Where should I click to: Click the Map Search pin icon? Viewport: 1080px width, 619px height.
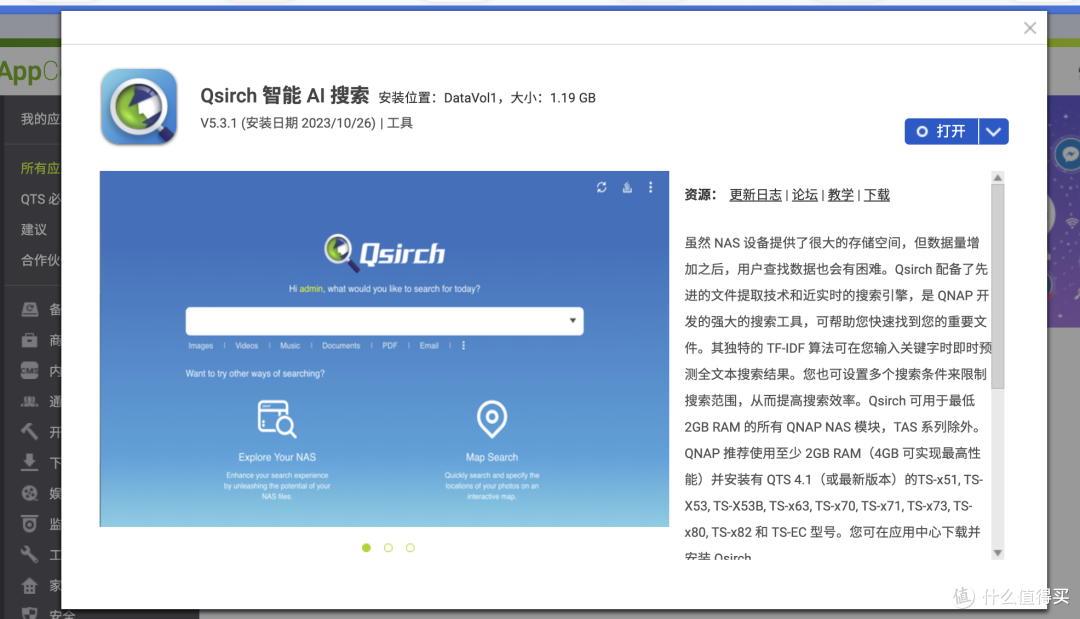(492, 419)
